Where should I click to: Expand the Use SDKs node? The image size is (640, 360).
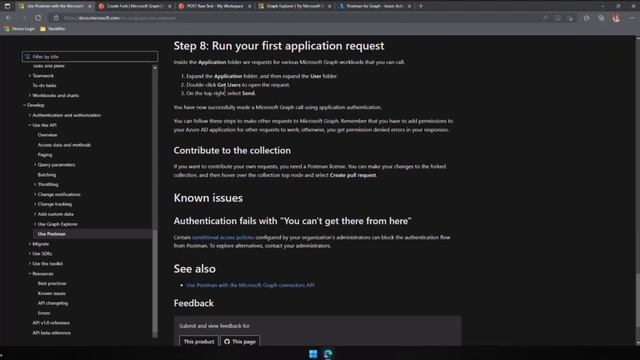tap(29, 254)
